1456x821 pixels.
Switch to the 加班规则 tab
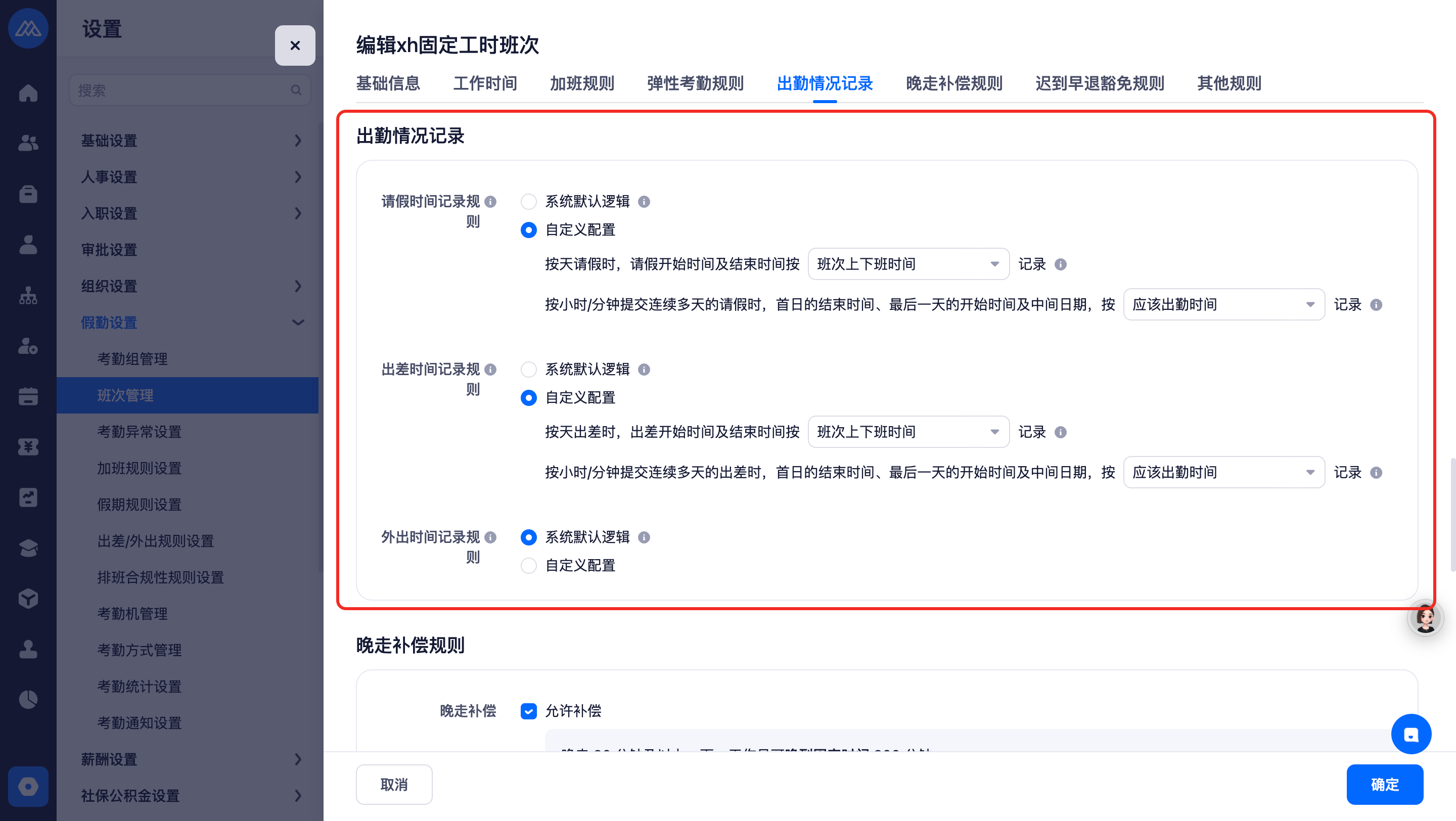click(x=581, y=83)
